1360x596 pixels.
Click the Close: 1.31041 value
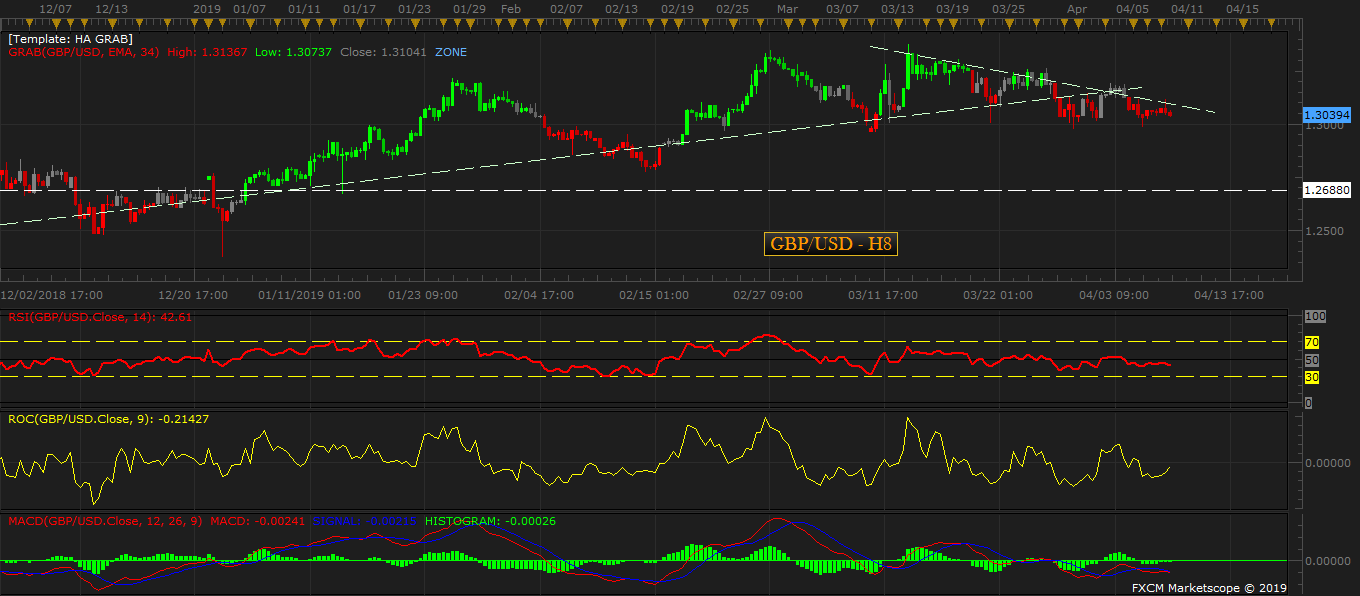[x=382, y=52]
